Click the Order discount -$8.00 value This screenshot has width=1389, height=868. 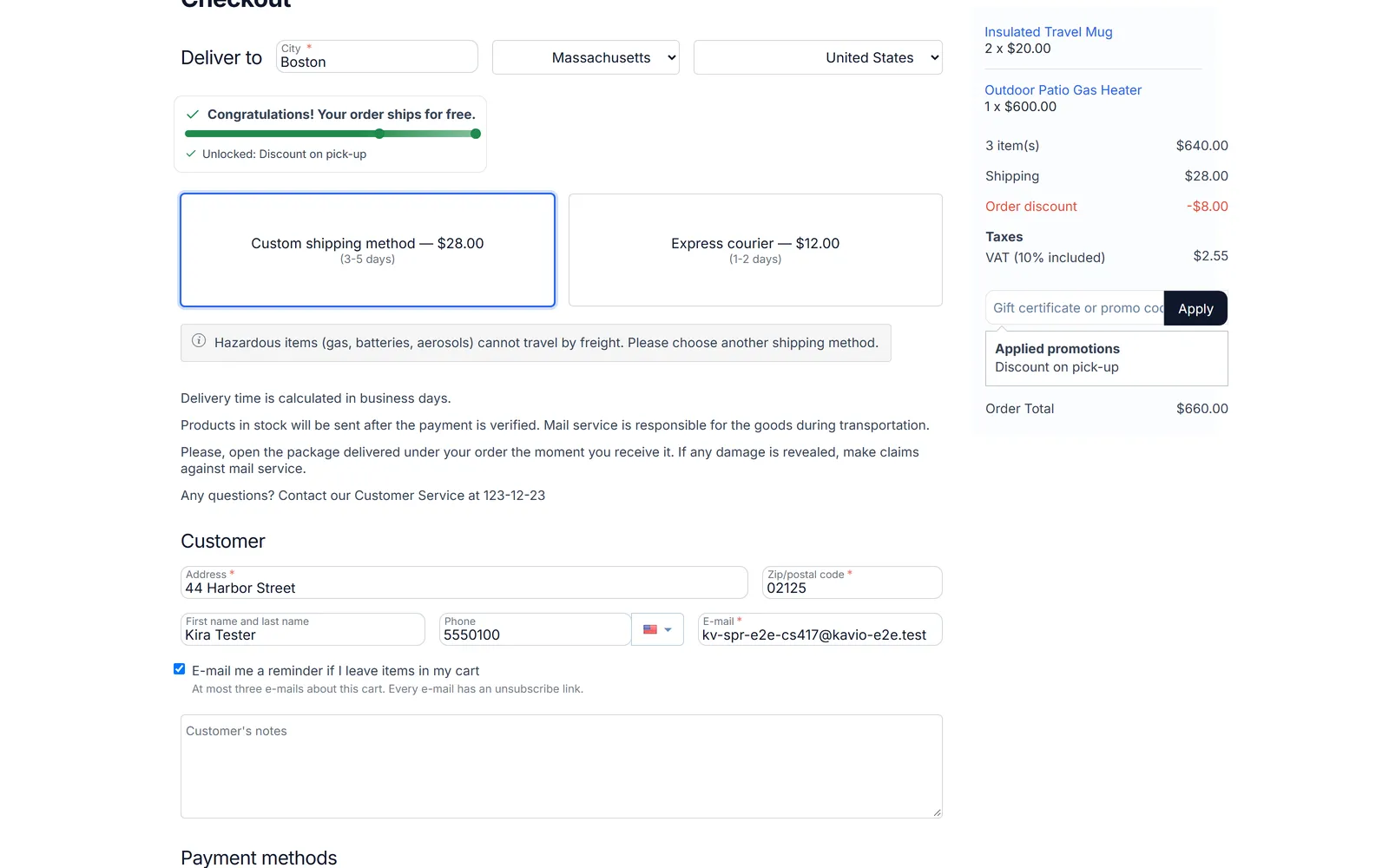tap(1207, 207)
